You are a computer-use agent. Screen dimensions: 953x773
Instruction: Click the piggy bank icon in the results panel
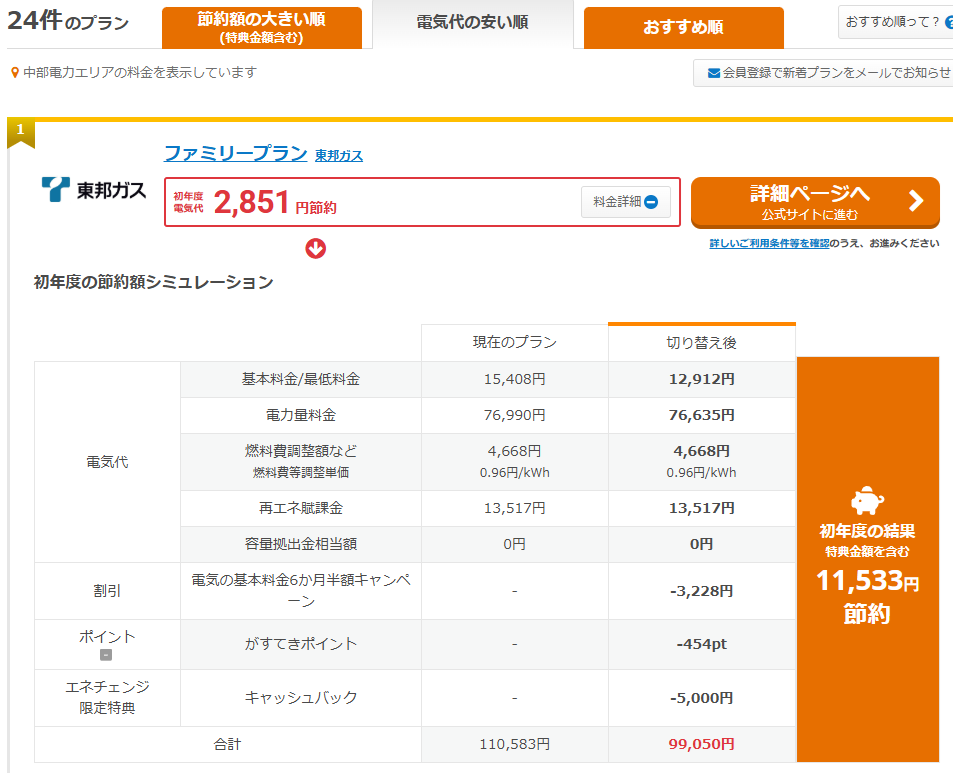point(867,500)
